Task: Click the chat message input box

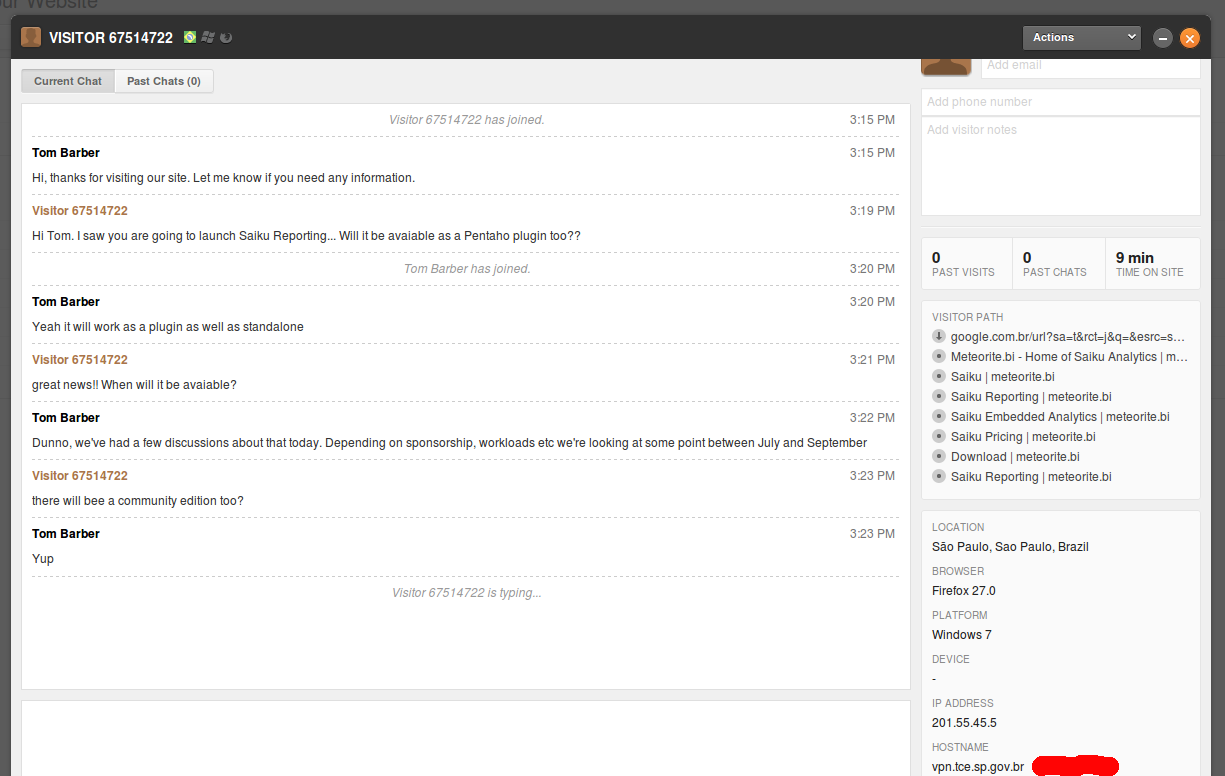Action: coord(466,738)
